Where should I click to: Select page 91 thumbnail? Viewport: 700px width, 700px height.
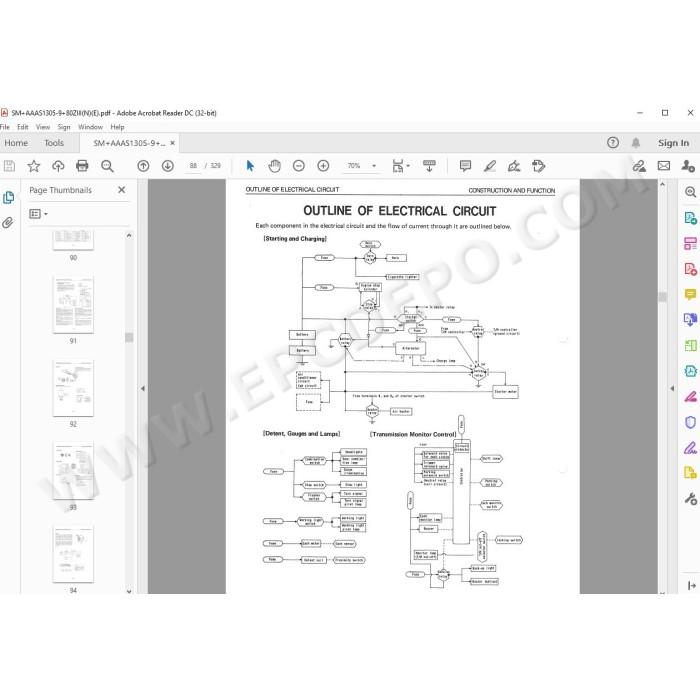pos(73,305)
